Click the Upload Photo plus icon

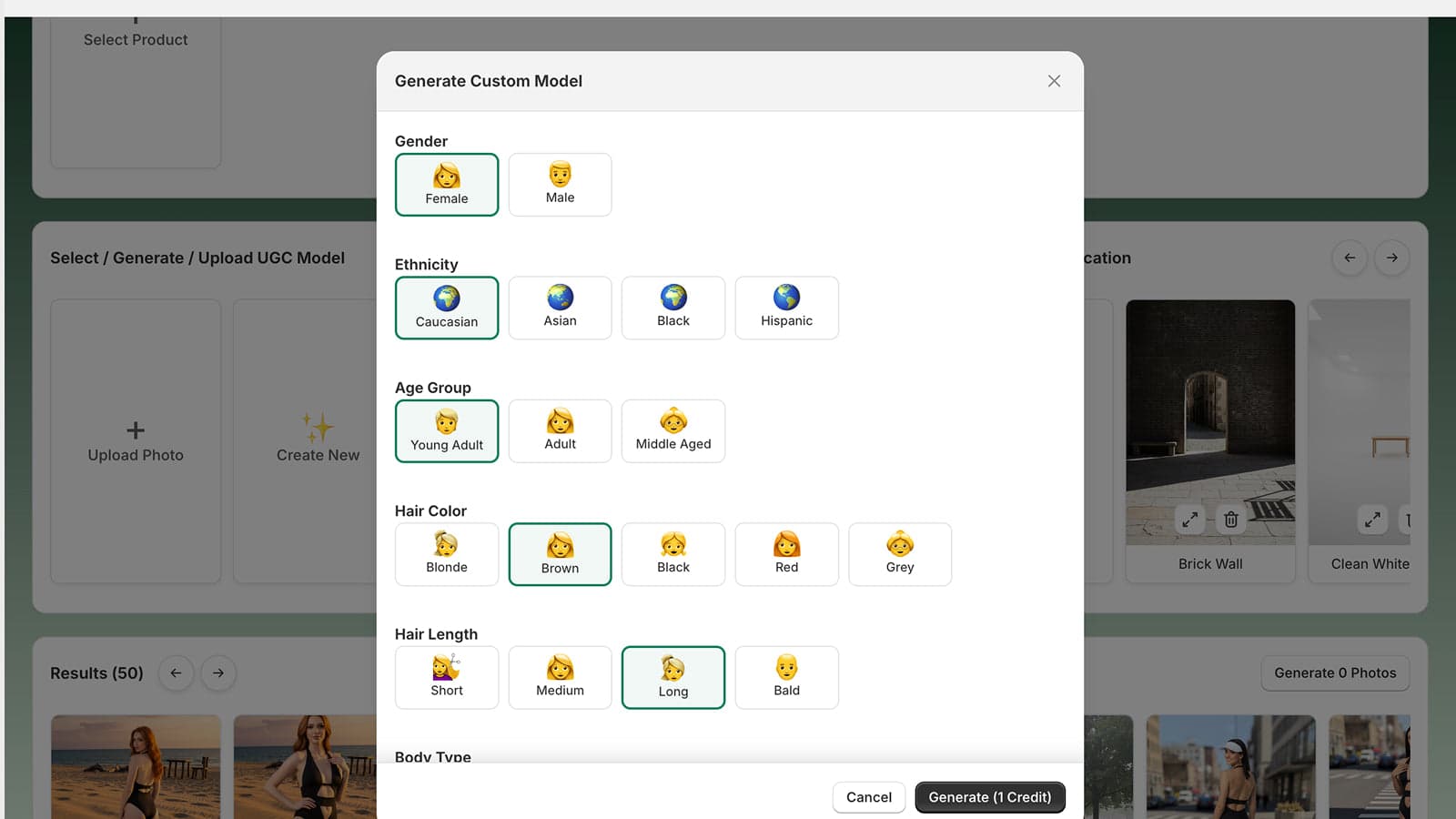pos(136,430)
